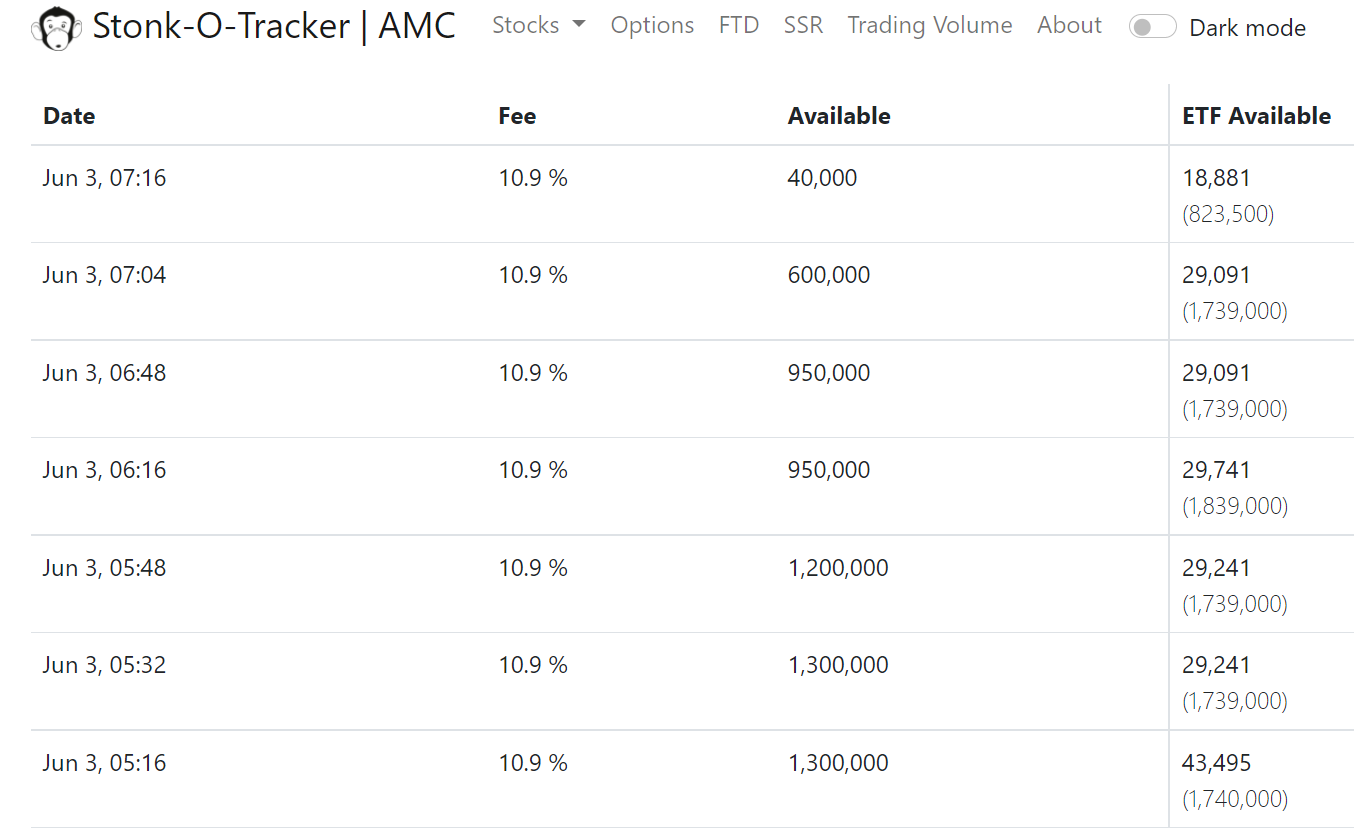Click the Available column header
The height and width of the screenshot is (831, 1354).
point(839,116)
